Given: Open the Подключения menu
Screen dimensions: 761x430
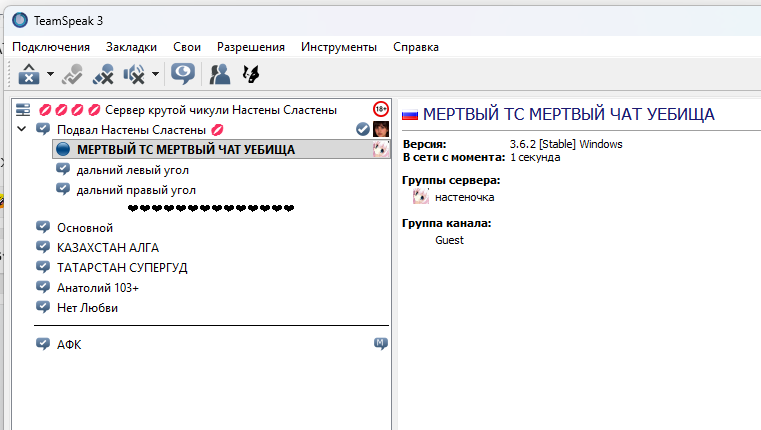Looking at the screenshot, I should click(x=51, y=47).
